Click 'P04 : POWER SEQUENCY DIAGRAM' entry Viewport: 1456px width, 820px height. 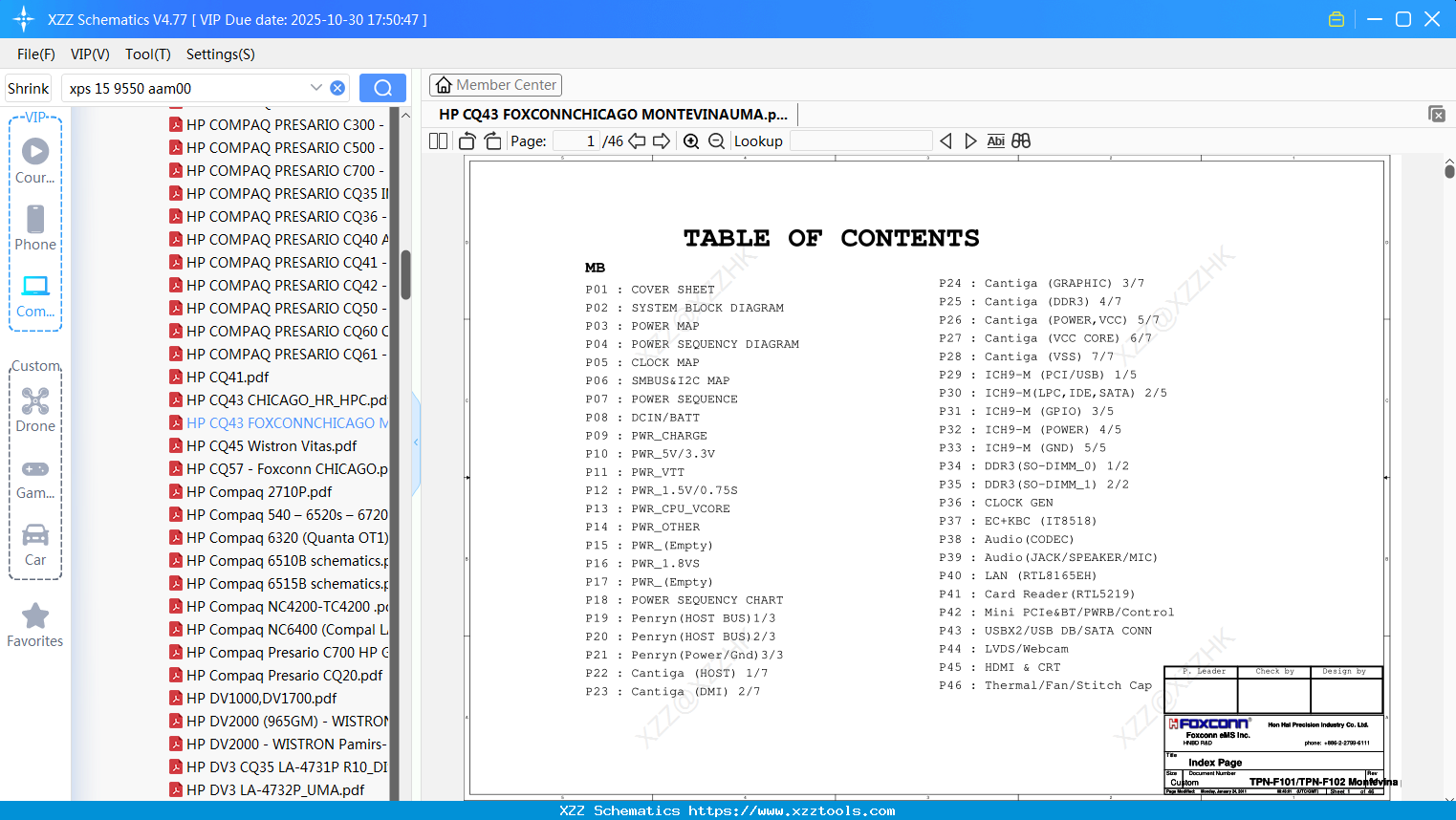click(x=692, y=344)
